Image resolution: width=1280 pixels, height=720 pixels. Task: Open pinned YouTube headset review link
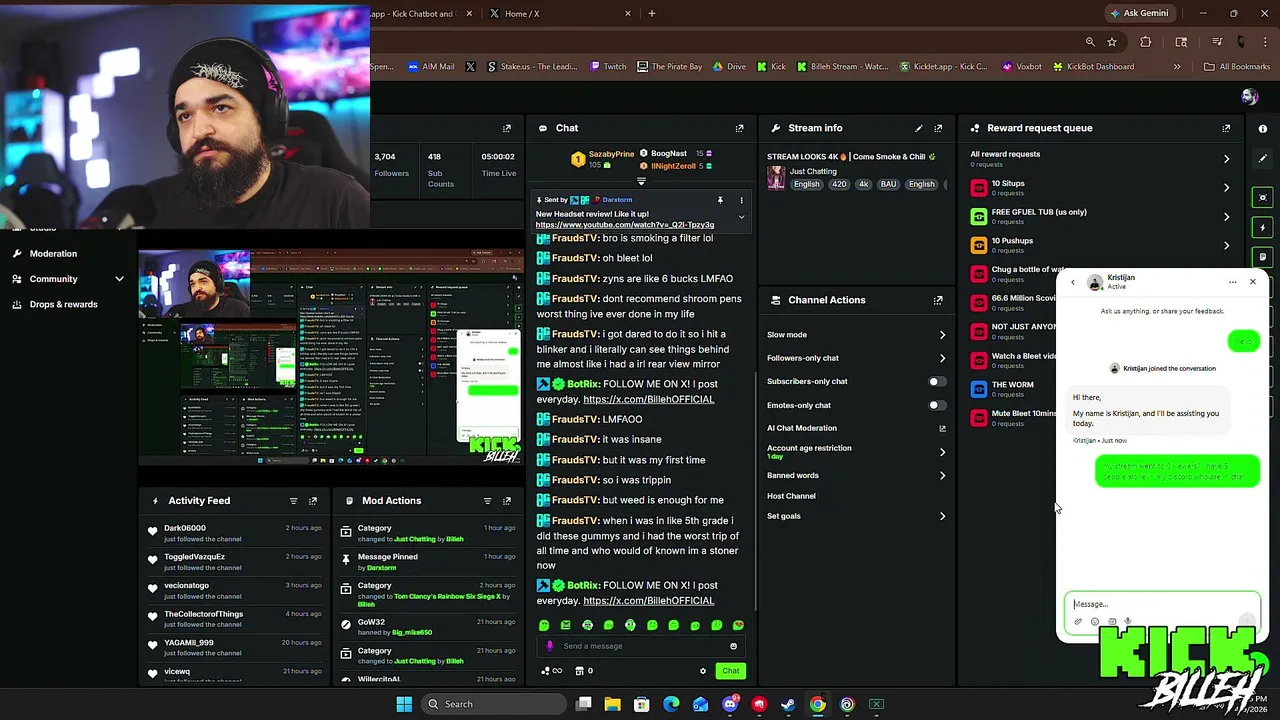click(x=625, y=225)
